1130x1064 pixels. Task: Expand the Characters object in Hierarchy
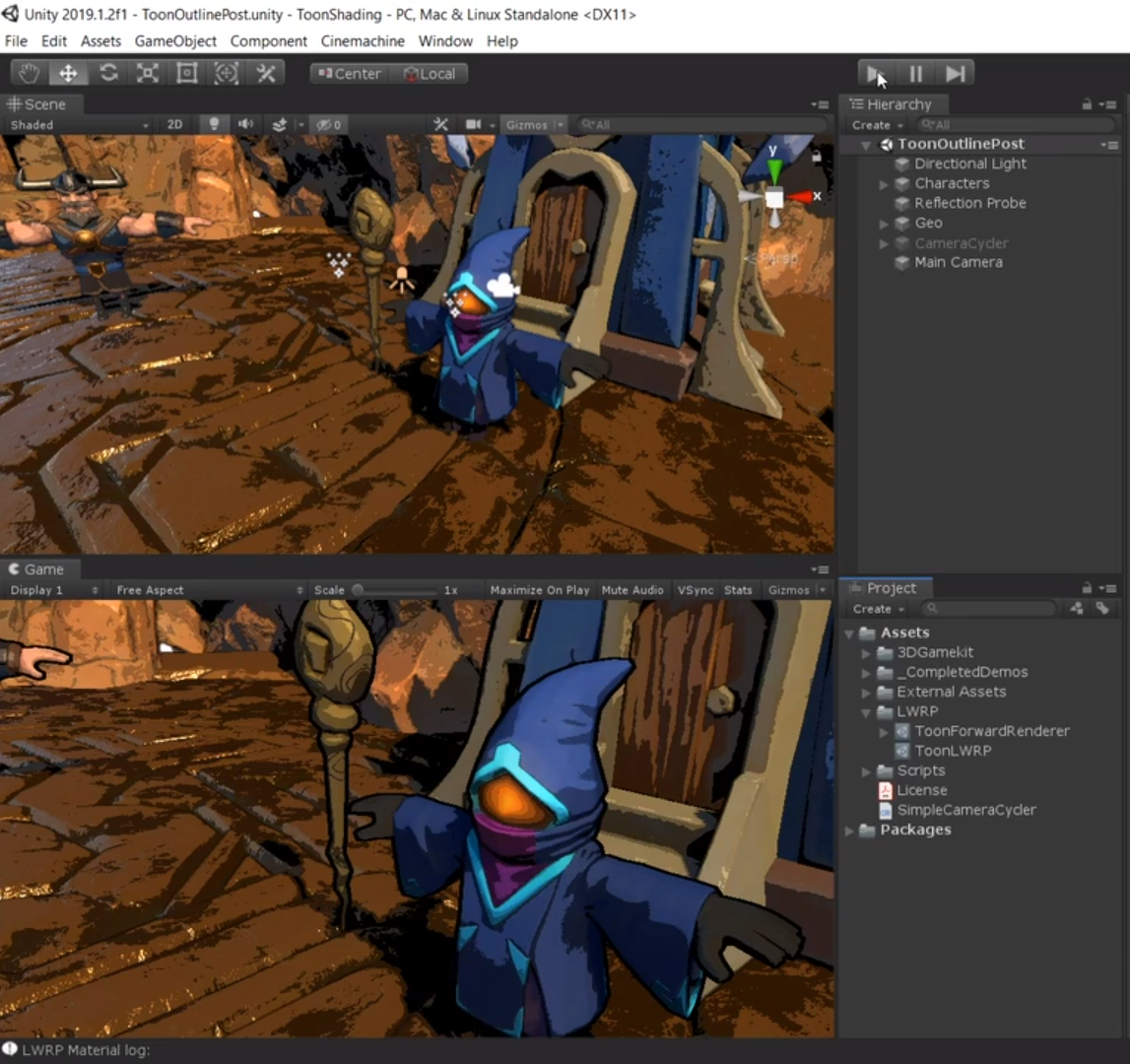point(884,184)
